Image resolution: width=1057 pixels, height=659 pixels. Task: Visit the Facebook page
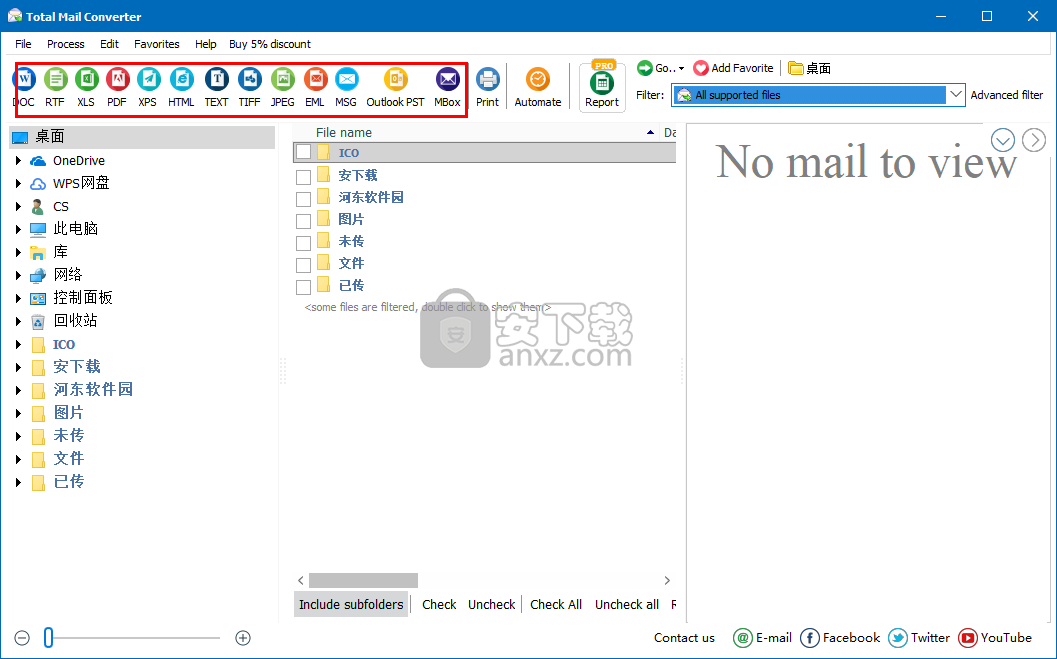point(841,637)
